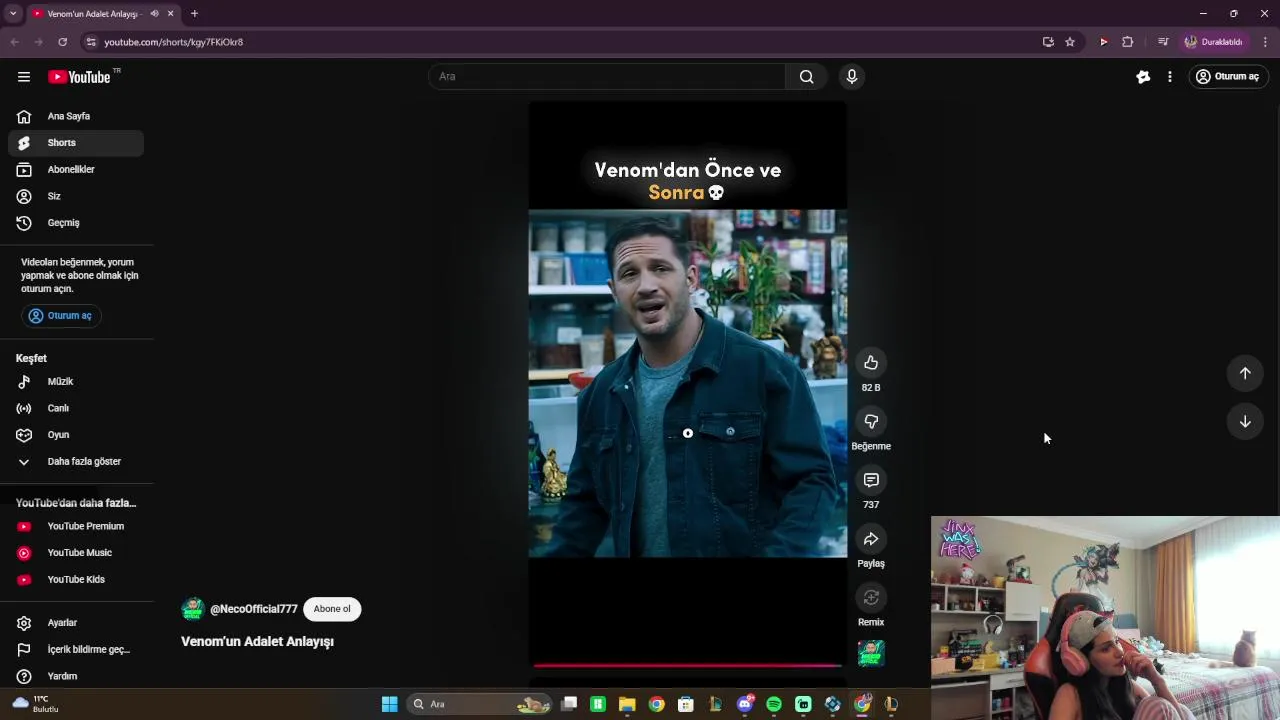Open Chrome three-dot menu

[x=1266, y=42]
